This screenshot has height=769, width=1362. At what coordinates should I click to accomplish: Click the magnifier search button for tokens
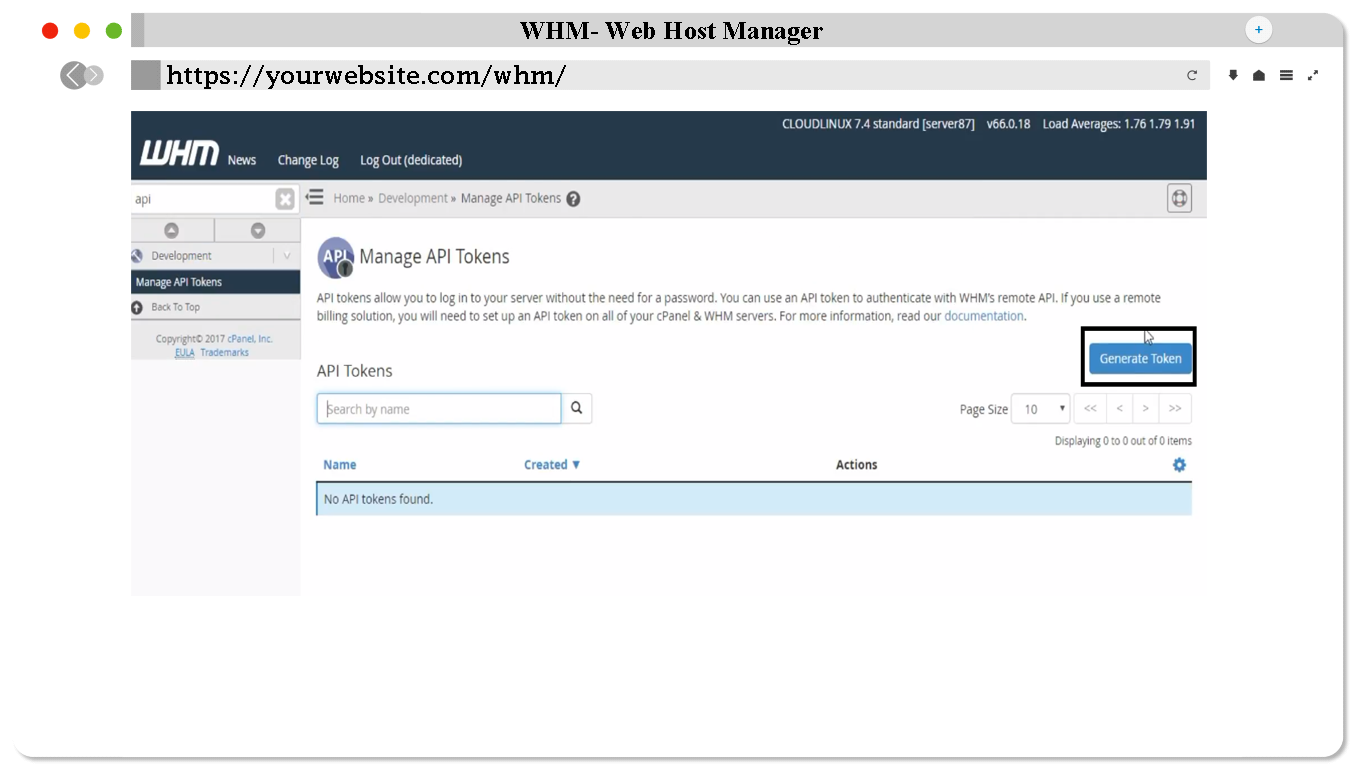pyautogui.click(x=577, y=408)
